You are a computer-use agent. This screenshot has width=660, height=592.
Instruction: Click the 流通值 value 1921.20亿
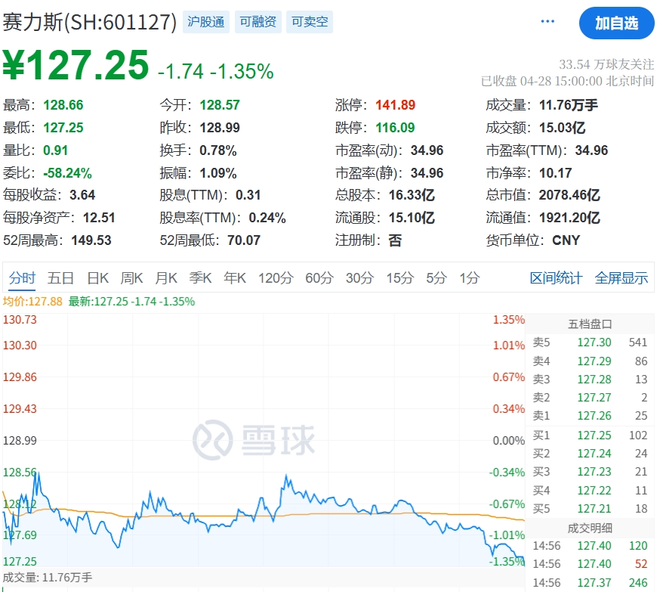(x=569, y=218)
